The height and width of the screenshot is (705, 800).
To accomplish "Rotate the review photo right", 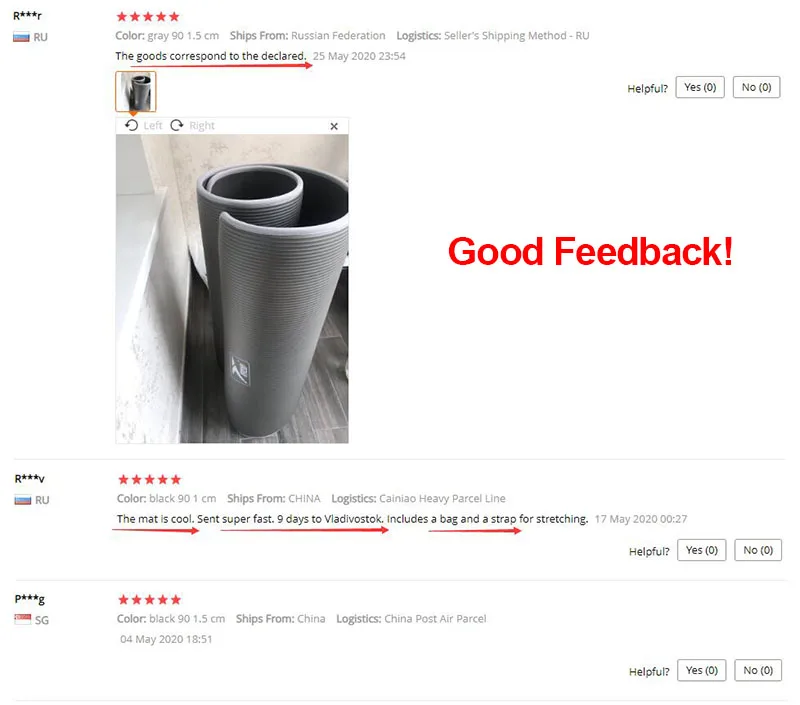I will [x=192, y=125].
